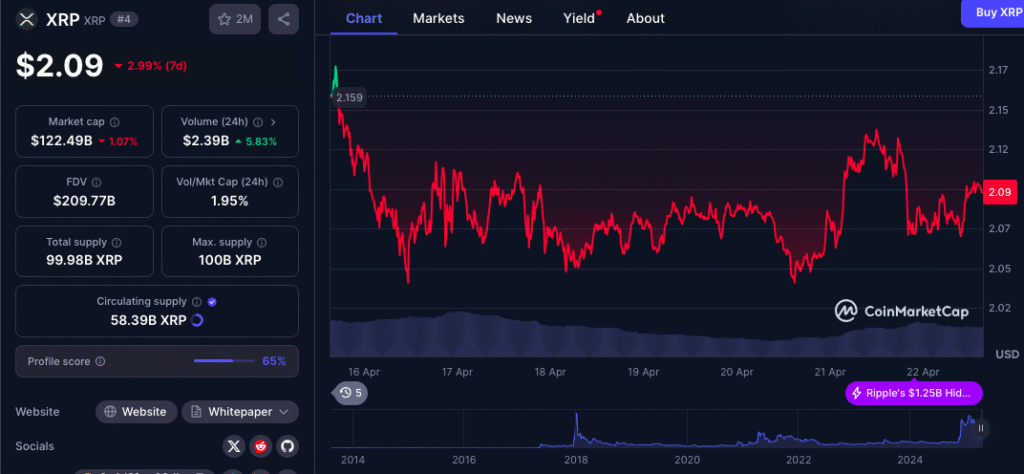Screen dimensions: 1024x474
Task: Open Total supply info icon
Action: pos(117,242)
